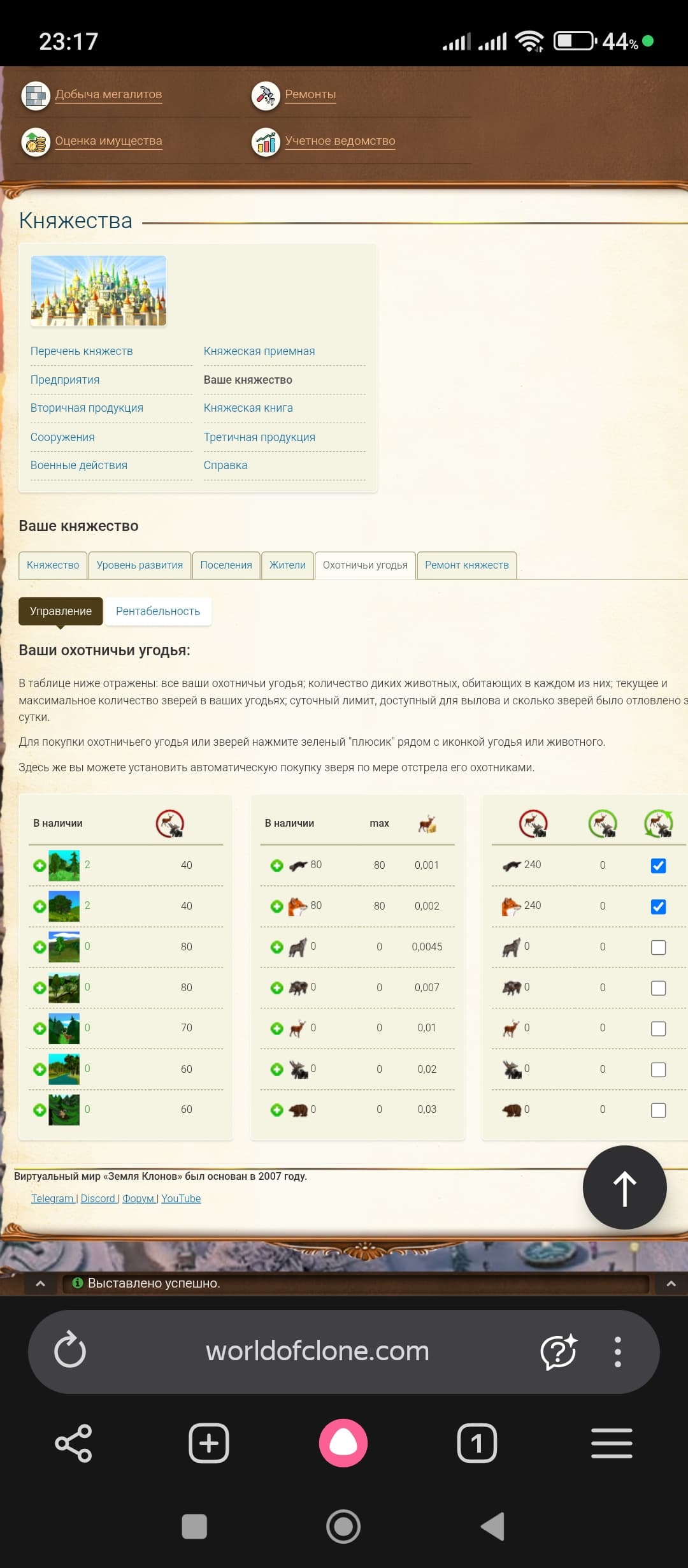This screenshot has width=688, height=1568.
Task: Tap the Учетное ведомство chart icon
Action: [266, 142]
